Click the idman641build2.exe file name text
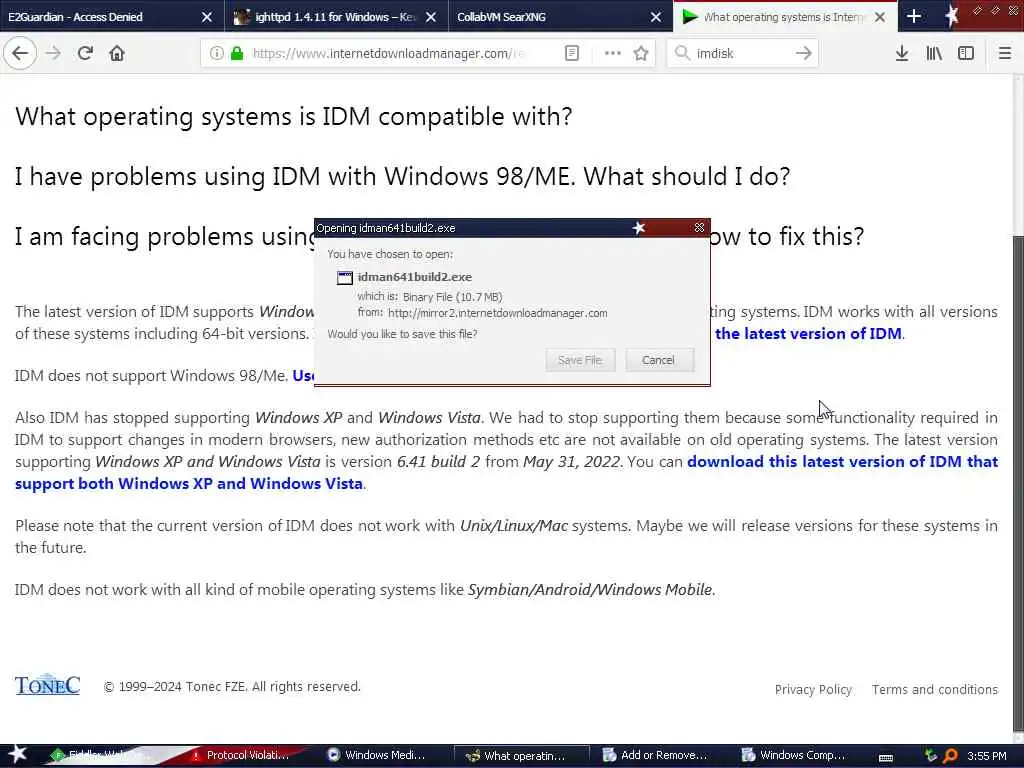This screenshot has height=768, width=1024. (414, 277)
